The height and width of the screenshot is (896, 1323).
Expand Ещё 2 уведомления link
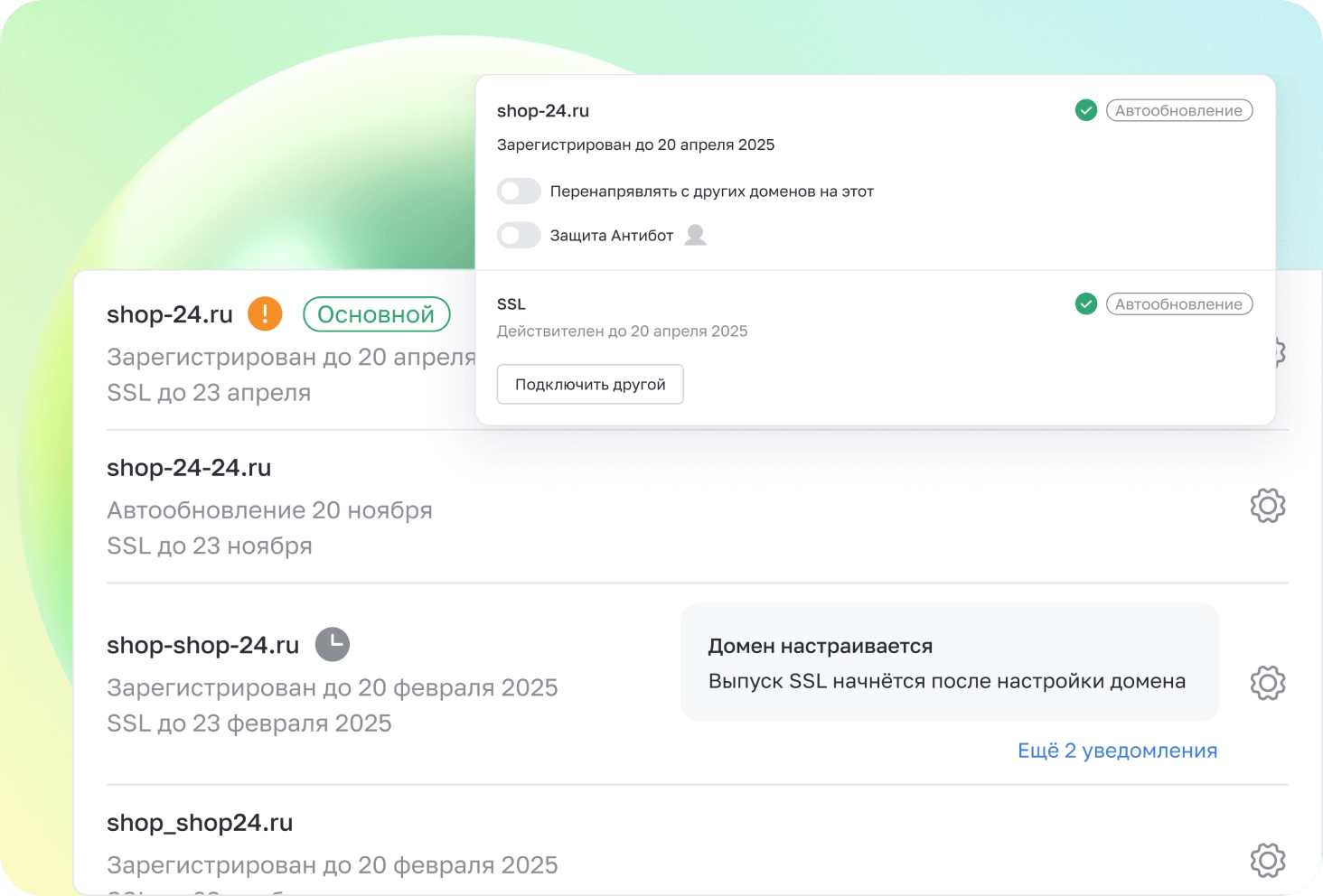click(1117, 751)
